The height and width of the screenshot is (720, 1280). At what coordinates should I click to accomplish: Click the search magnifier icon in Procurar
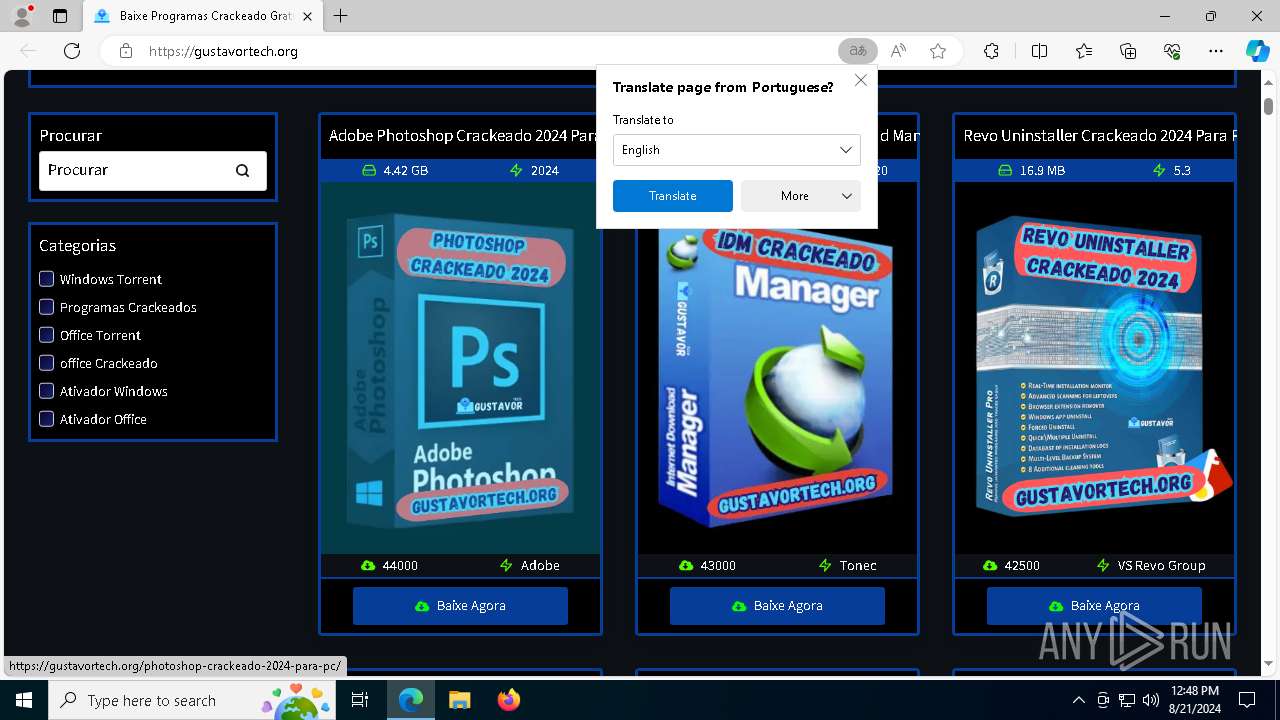tap(242, 171)
